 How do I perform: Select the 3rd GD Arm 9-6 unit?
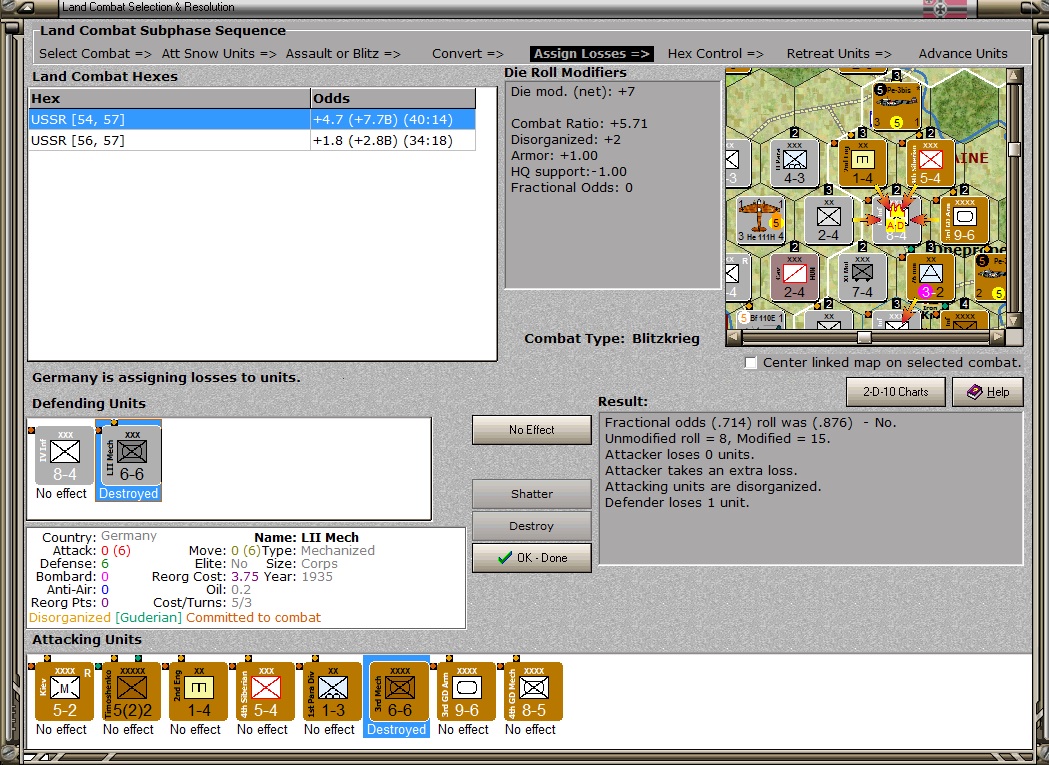point(466,691)
